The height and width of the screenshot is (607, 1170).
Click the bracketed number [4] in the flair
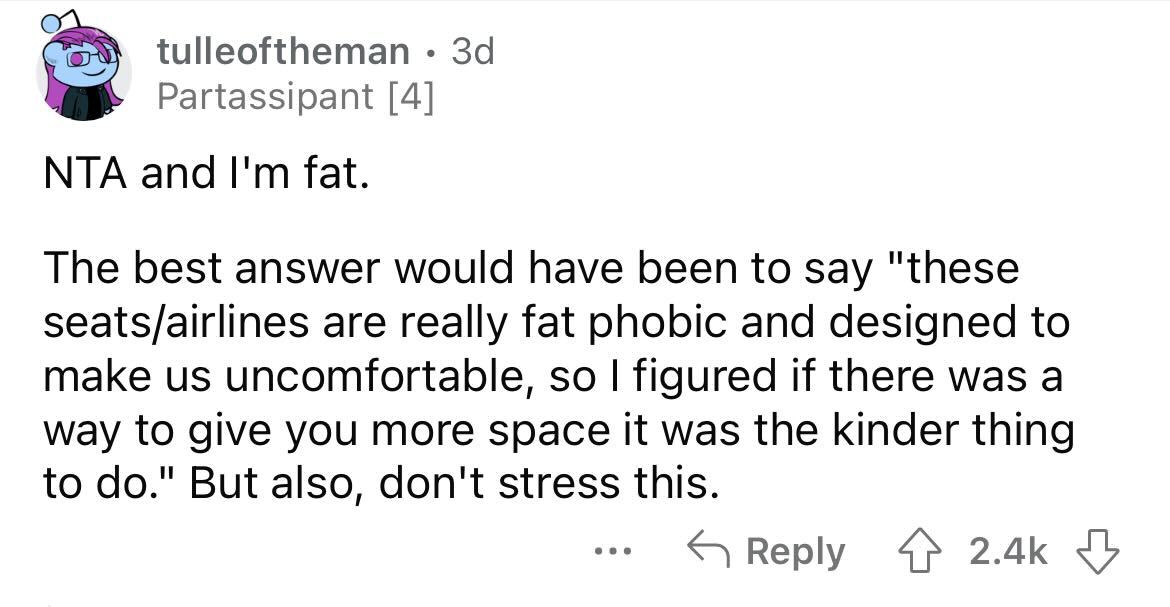pyautogui.click(x=408, y=96)
